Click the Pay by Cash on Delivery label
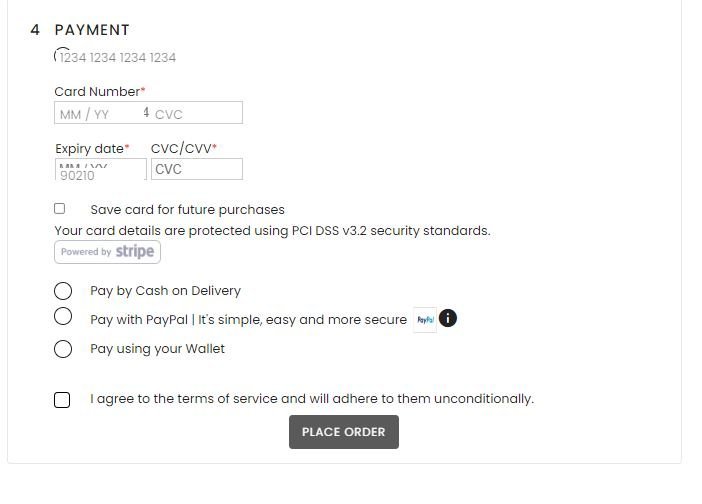Screen dimensions: 702x504 [166, 291]
